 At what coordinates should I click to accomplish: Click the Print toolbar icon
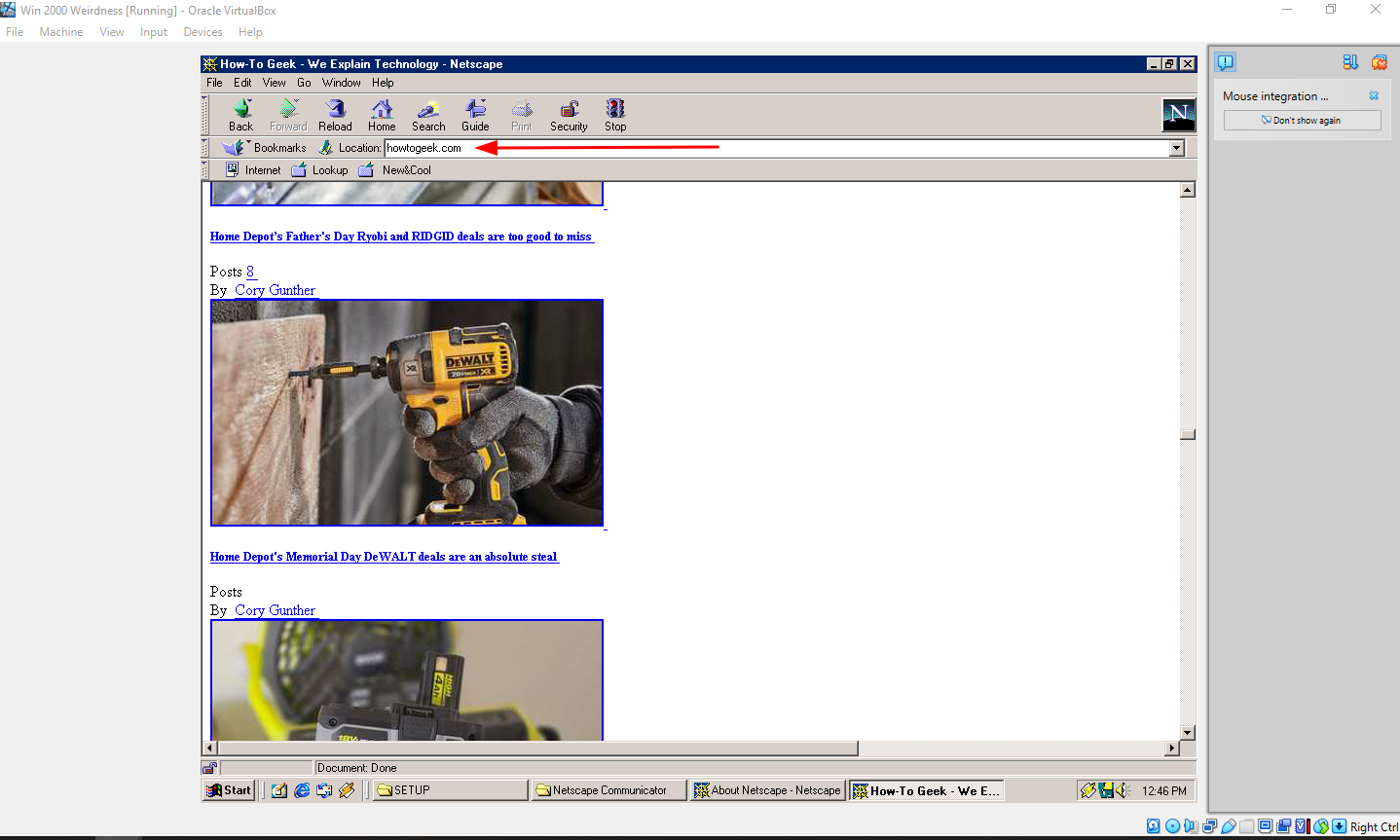(522, 115)
